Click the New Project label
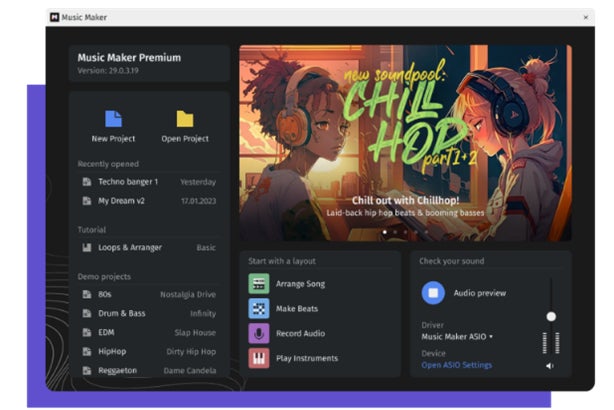The height and width of the screenshot is (410, 614). coord(114,139)
